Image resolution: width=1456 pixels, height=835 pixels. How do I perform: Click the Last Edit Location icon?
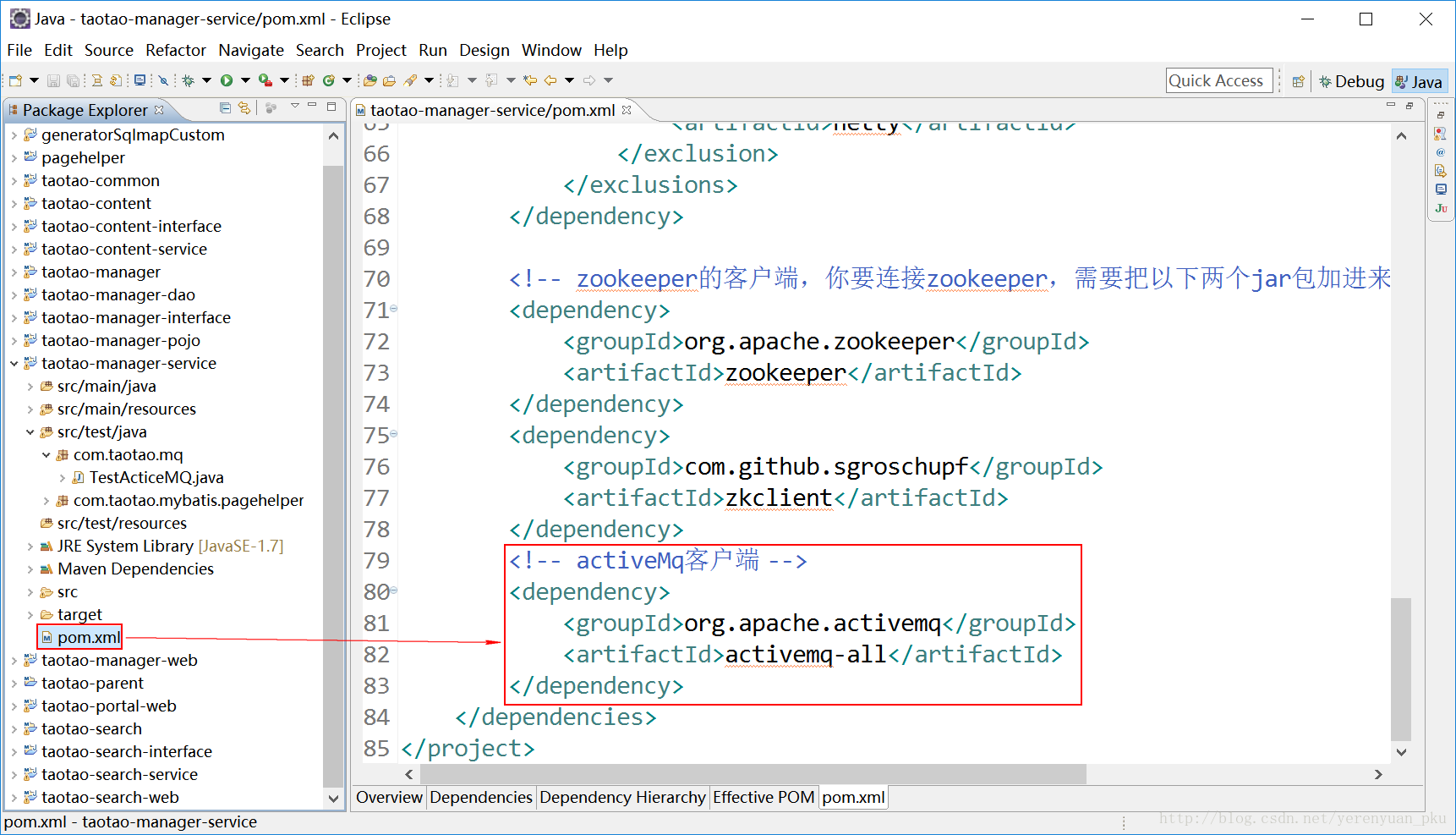tap(530, 80)
